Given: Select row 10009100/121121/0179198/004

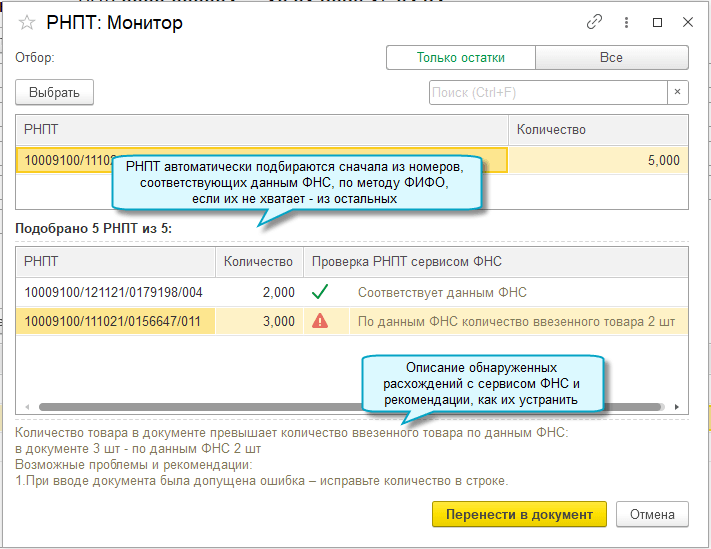Looking at the screenshot, I should point(114,292).
